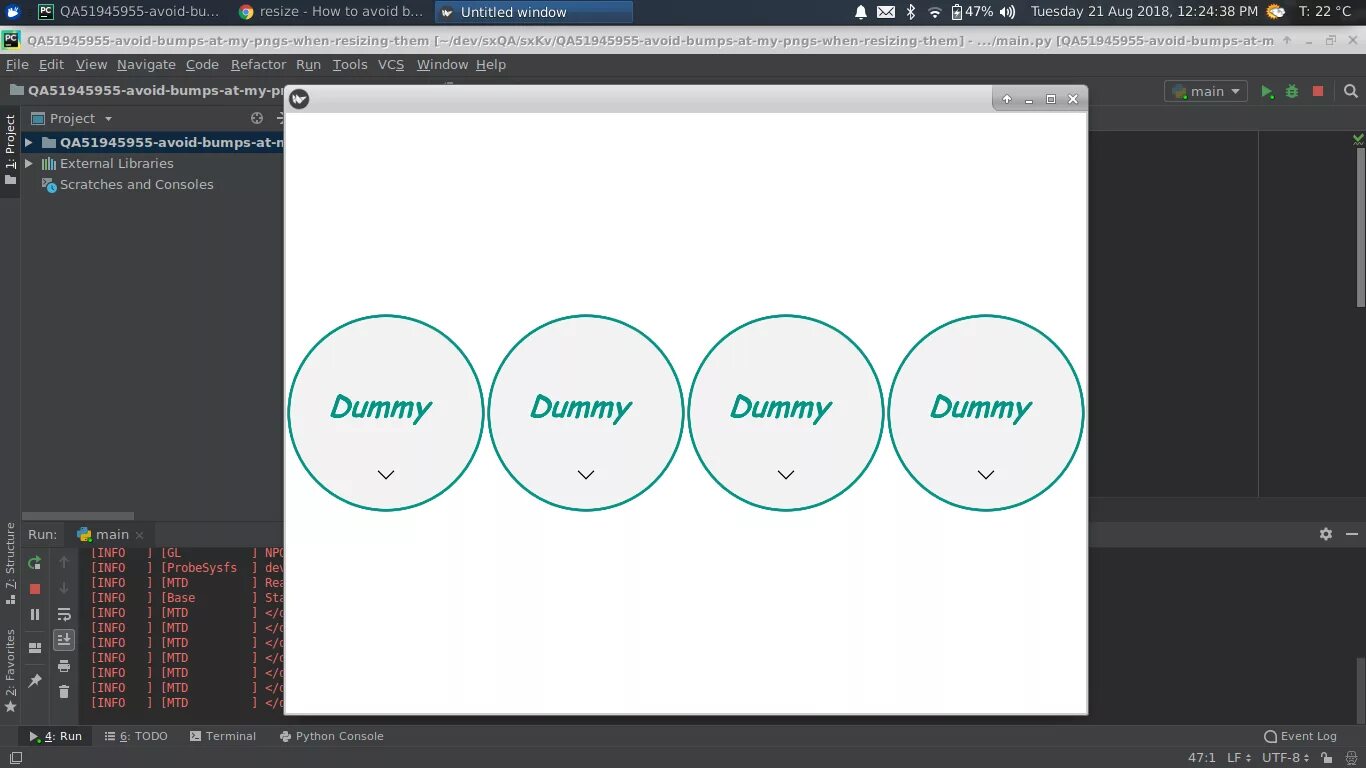This screenshot has width=1366, height=768.
Task: Open the first Dummy circle's chevron
Action: click(x=386, y=475)
